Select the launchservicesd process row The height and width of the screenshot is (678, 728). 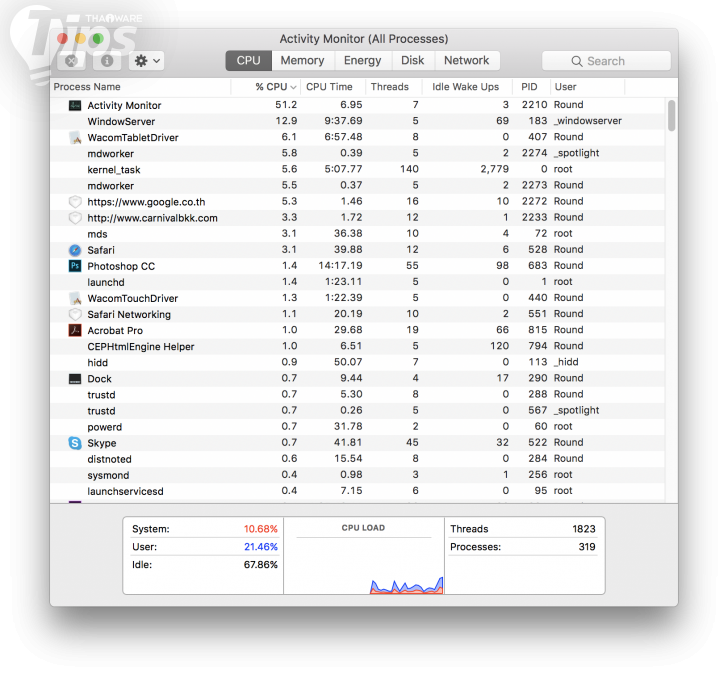[358, 491]
